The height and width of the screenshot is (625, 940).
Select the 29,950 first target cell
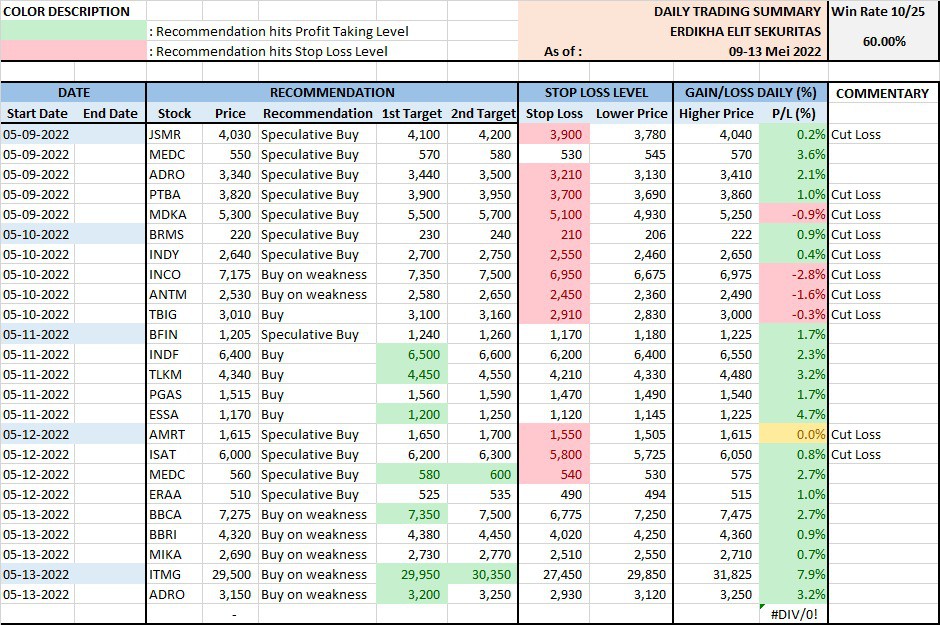coord(410,574)
